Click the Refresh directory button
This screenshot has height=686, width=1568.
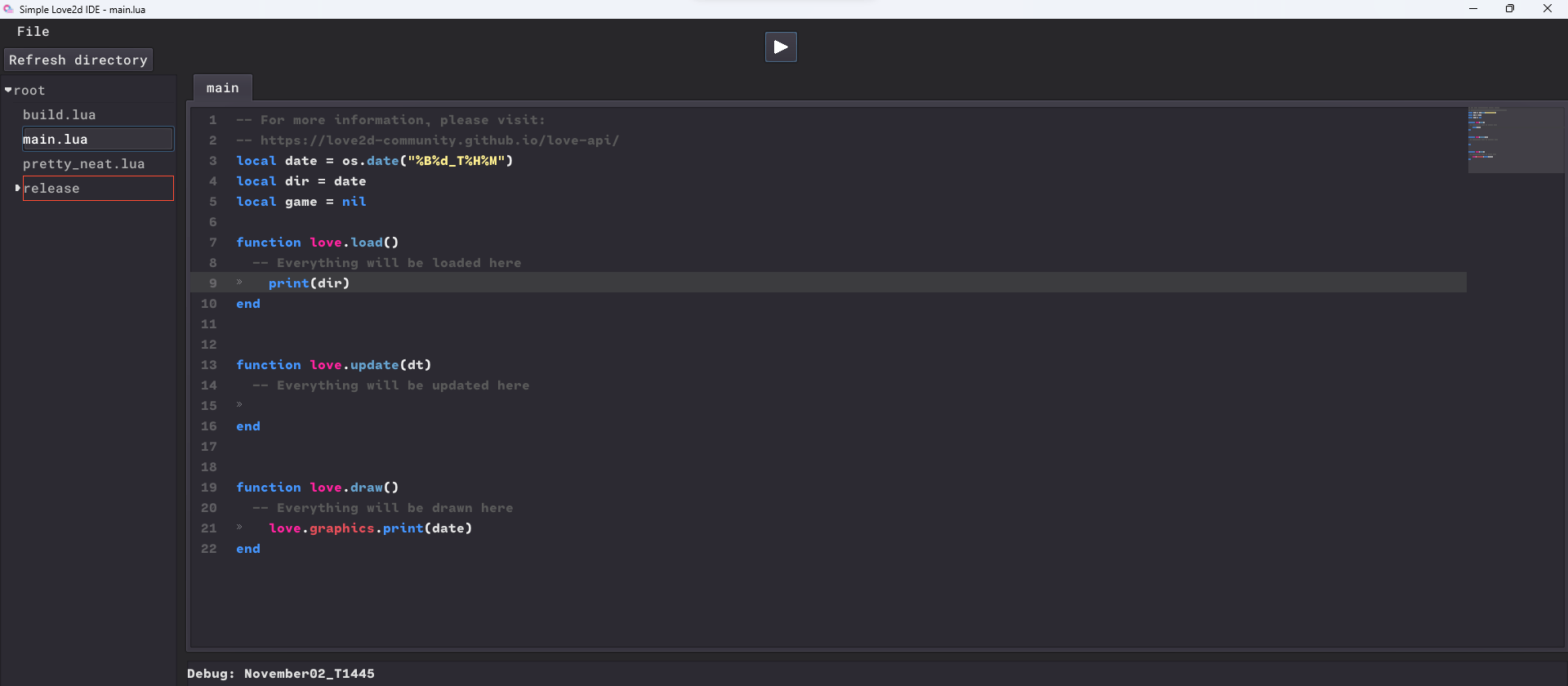pos(78,60)
